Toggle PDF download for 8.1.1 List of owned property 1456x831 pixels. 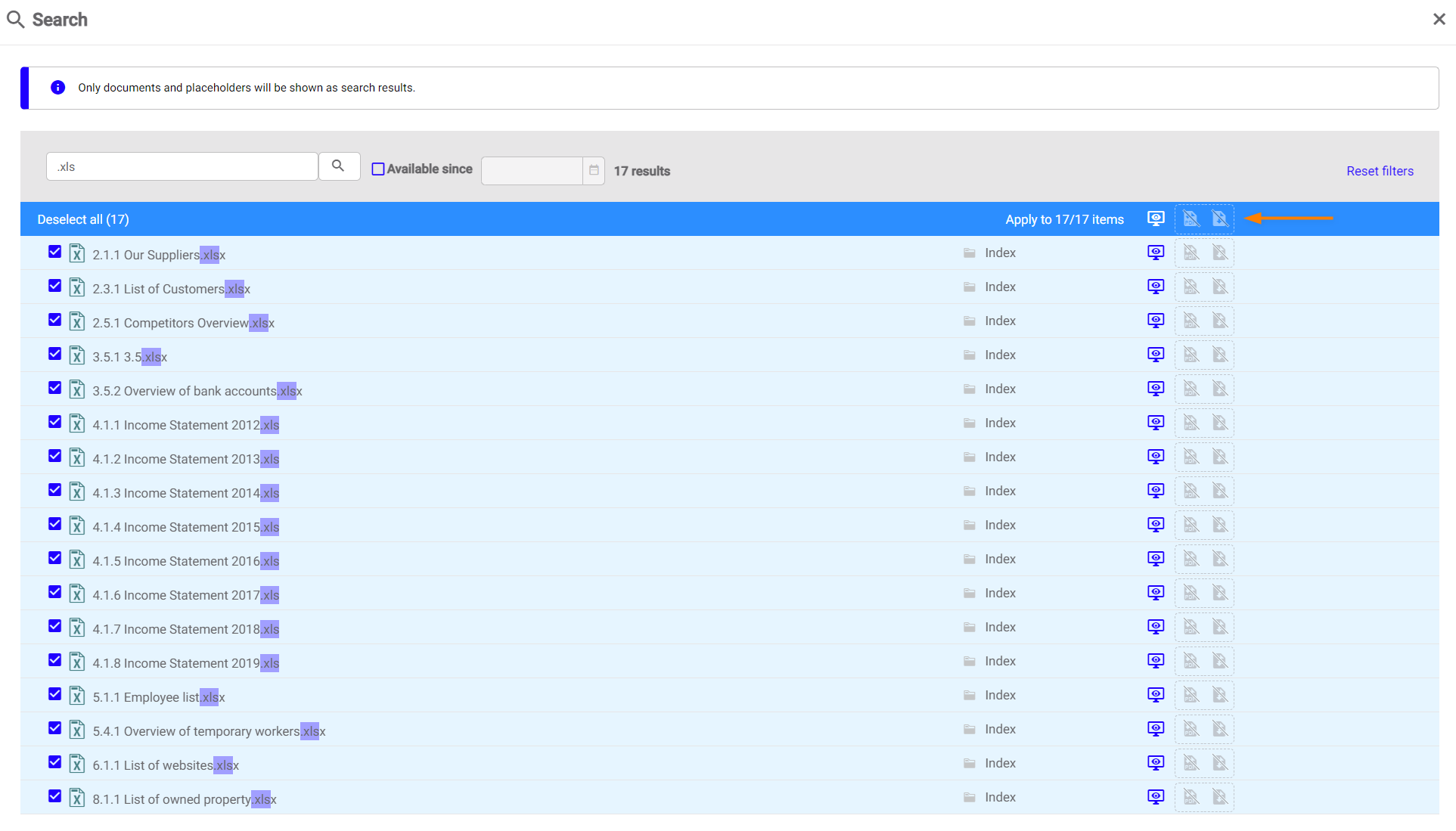pos(1191,797)
